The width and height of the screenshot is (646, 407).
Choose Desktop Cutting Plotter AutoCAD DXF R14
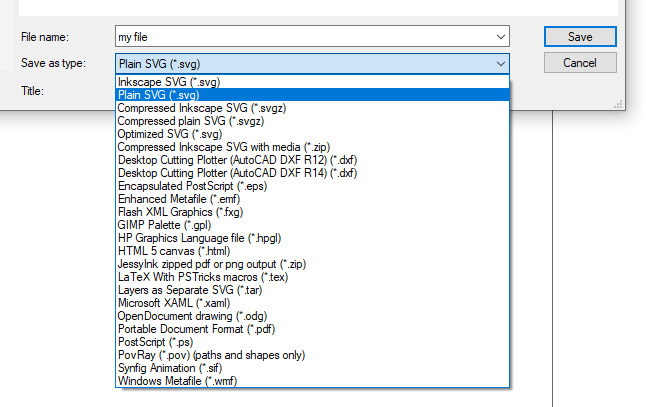312,173
